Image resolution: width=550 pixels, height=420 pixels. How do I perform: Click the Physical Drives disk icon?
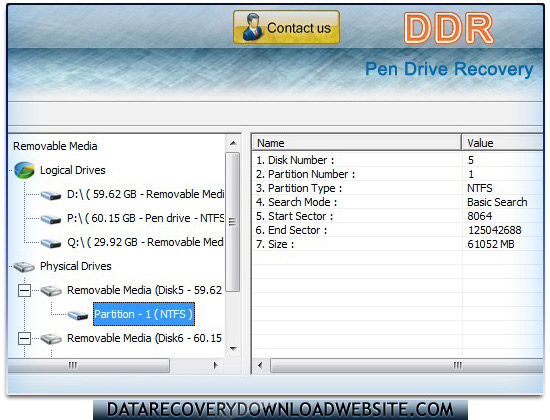[24, 267]
